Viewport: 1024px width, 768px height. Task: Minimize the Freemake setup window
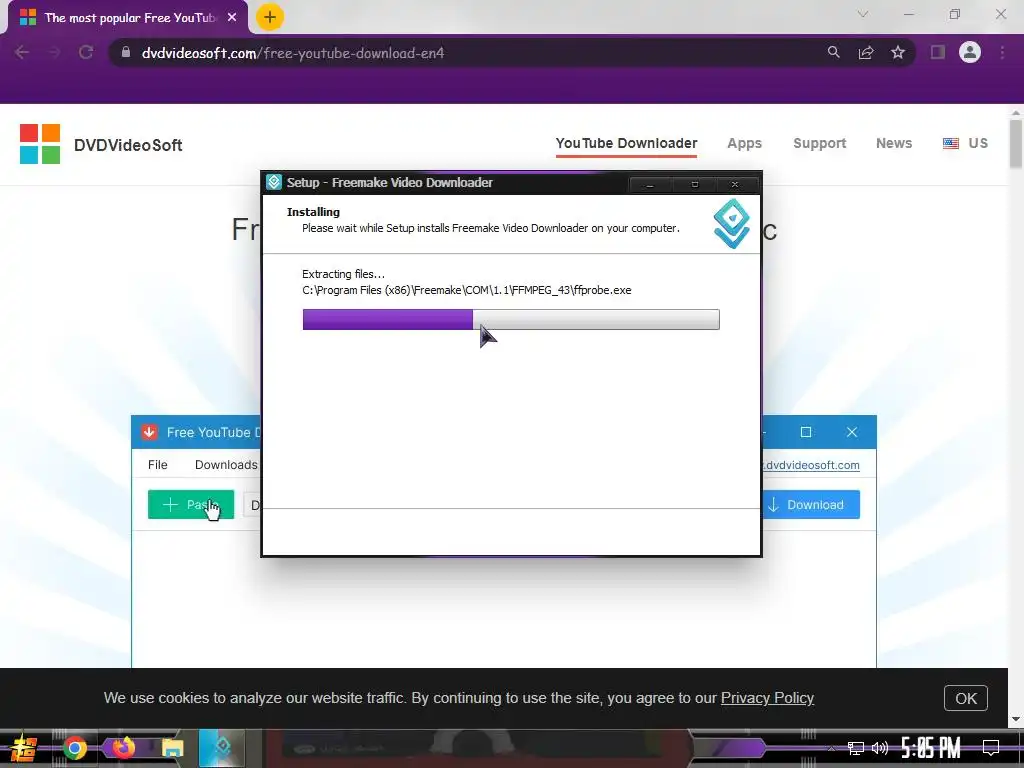649,185
